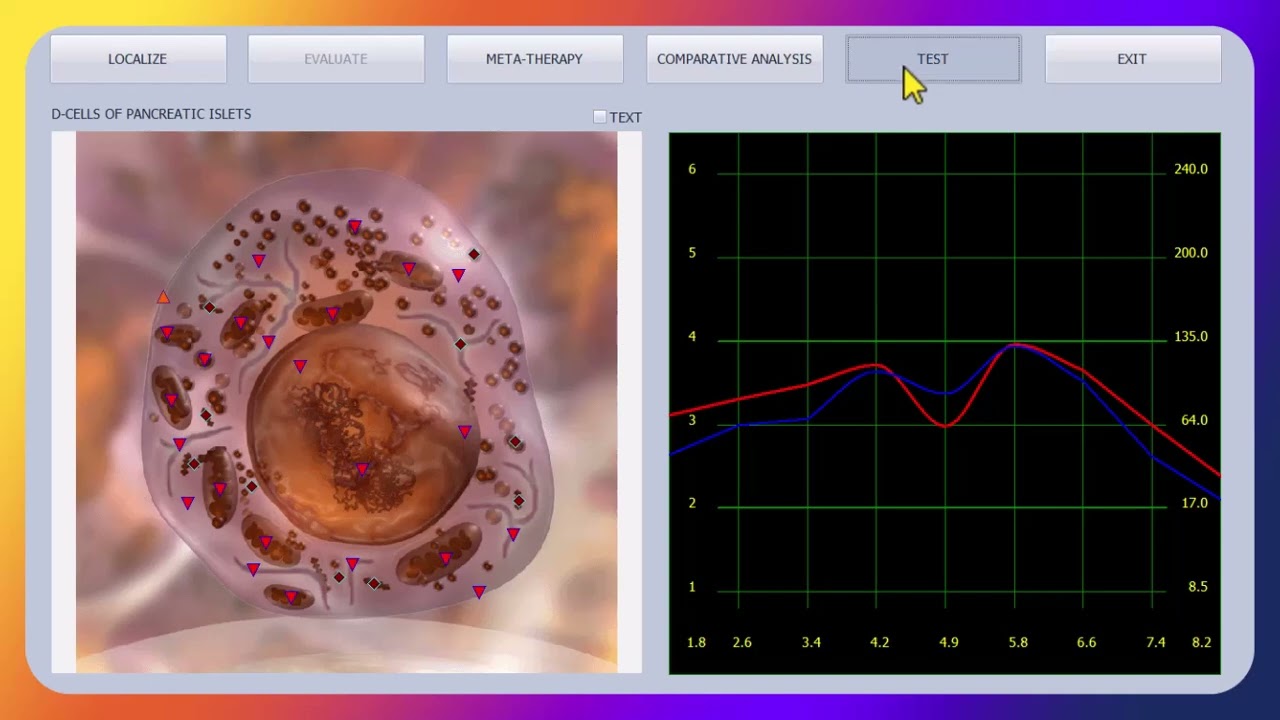Viewport: 1280px width, 720px height.
Task: Click the D-CELLS OF PANCREATIC ISLETS title
Action: [x=151, y=114]
